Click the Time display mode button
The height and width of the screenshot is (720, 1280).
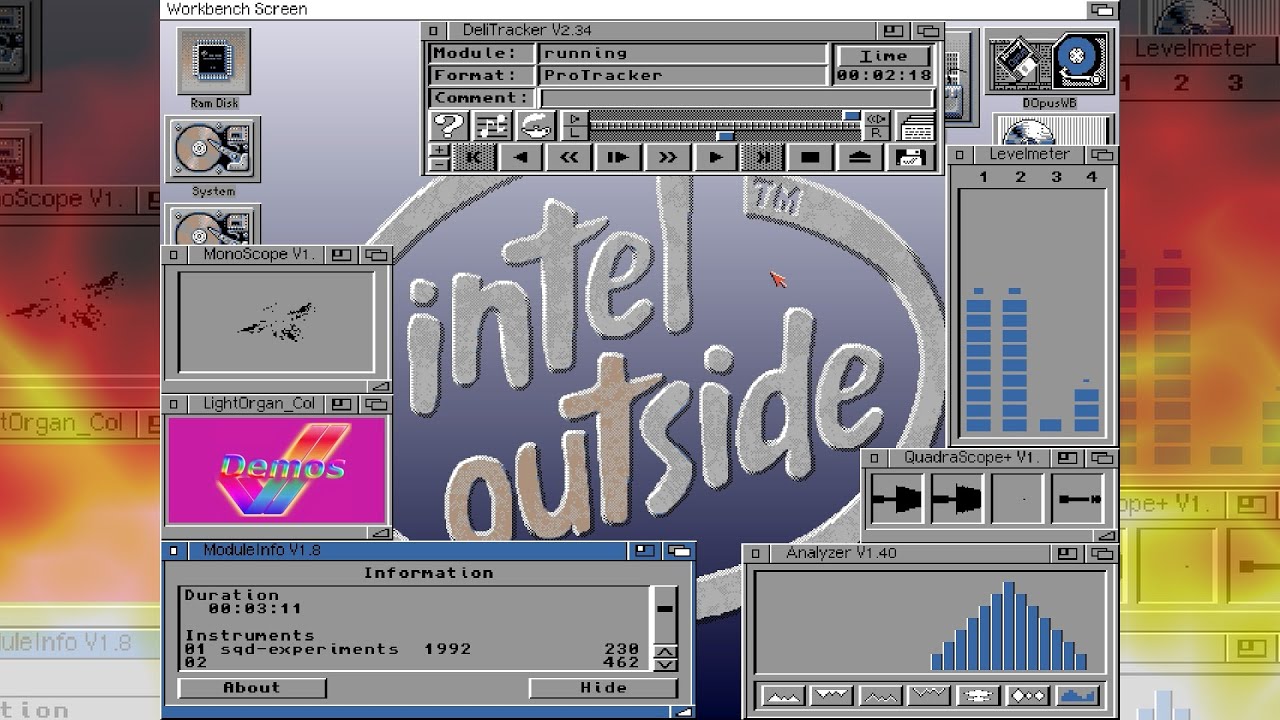tap(884, 56)
